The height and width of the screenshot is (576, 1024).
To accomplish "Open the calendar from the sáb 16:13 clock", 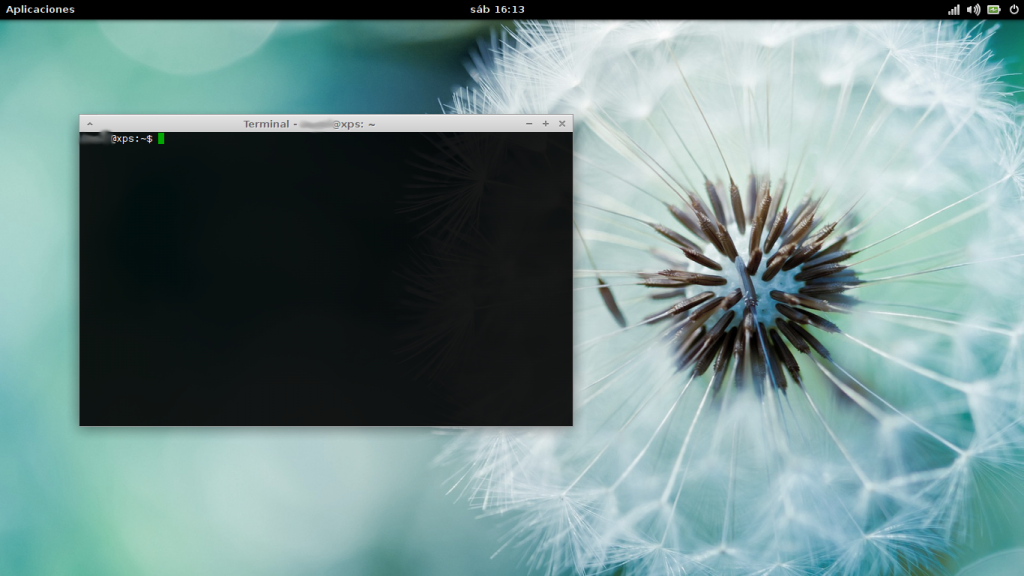I will point(497,9).
